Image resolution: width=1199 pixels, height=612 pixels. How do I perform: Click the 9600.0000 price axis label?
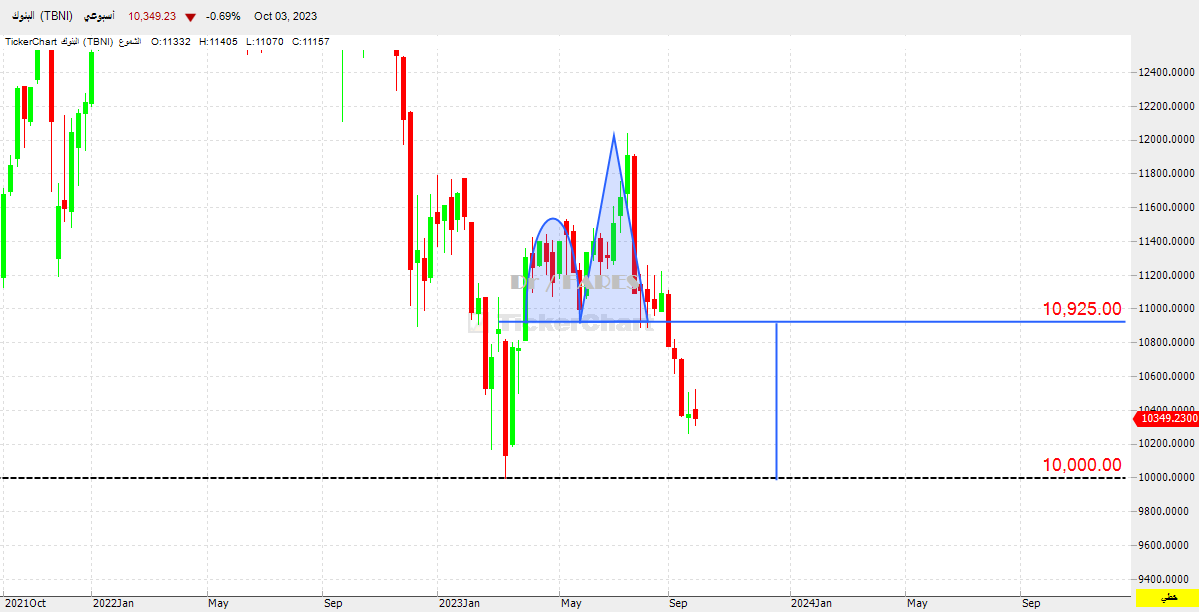pyautogui.click(x=1165, y=545)
